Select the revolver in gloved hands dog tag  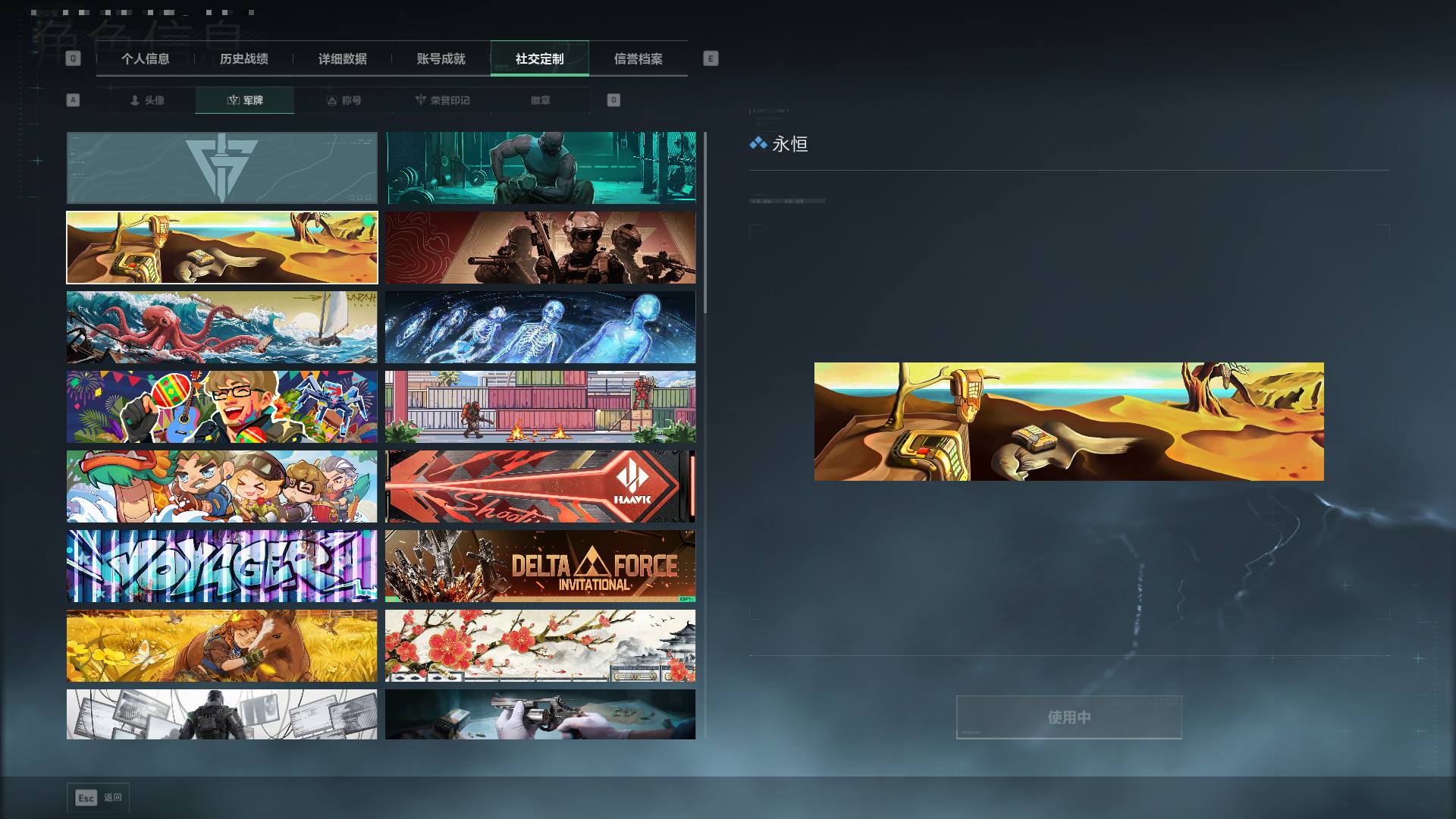(x=541, y=714)
